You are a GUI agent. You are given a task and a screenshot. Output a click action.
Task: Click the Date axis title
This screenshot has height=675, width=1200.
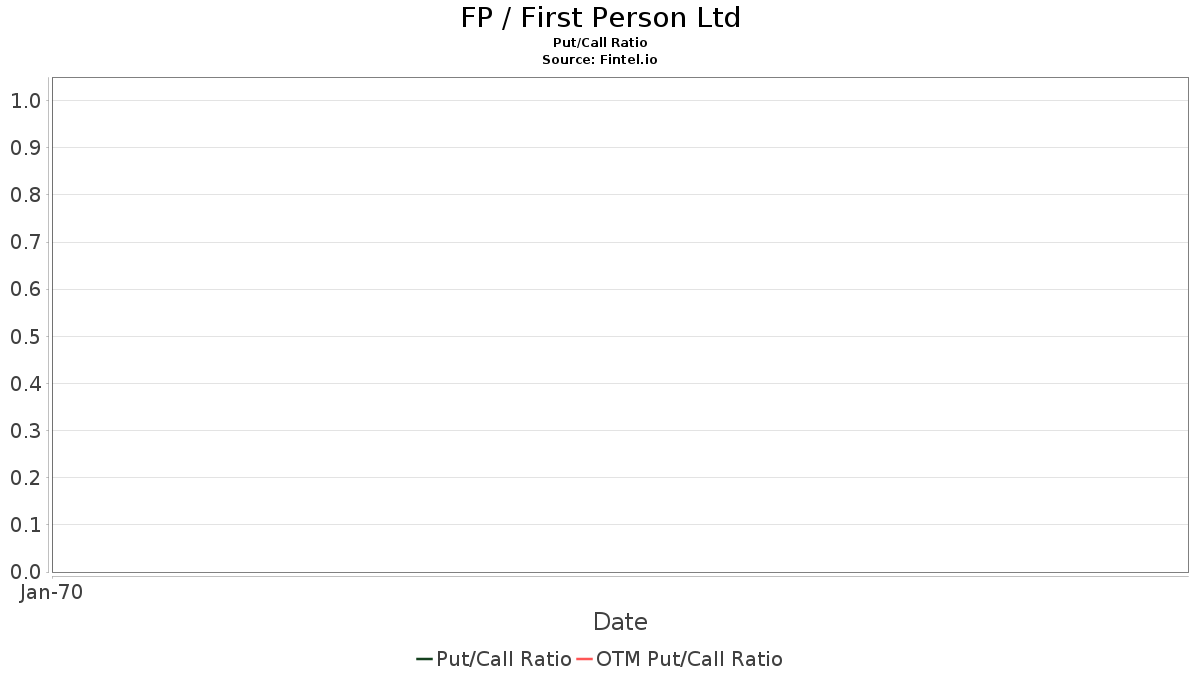pos(620,622)
